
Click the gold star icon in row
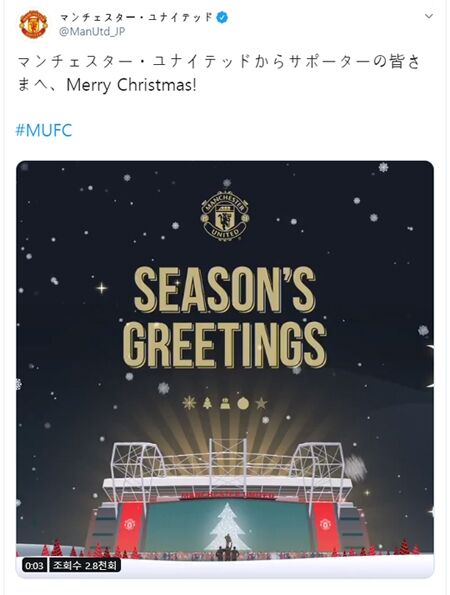coord(261,403)
